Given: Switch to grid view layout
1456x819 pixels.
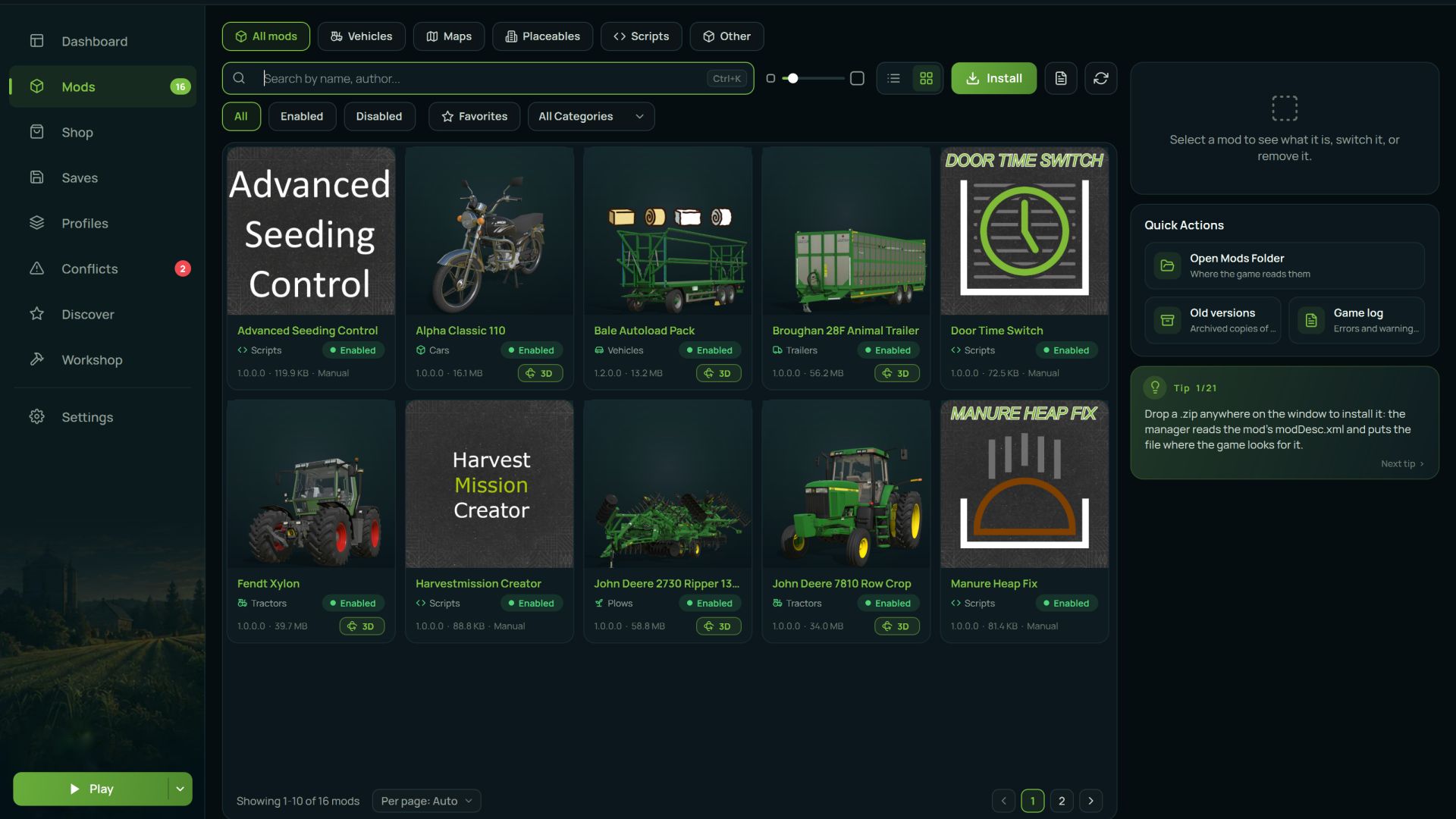Looking at the screenshot, I should coord(926,78).
